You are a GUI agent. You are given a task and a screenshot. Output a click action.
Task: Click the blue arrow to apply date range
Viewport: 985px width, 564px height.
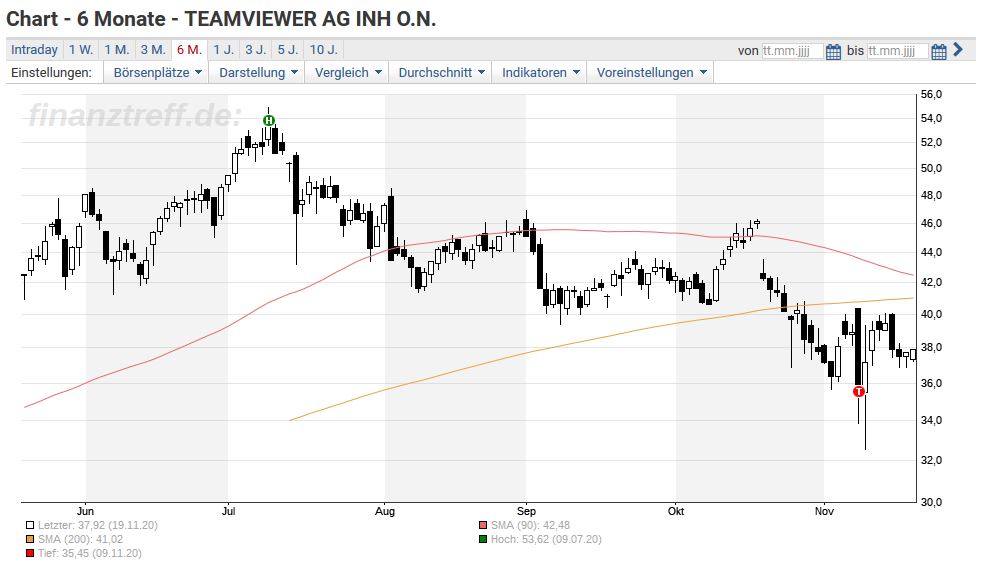958,50
